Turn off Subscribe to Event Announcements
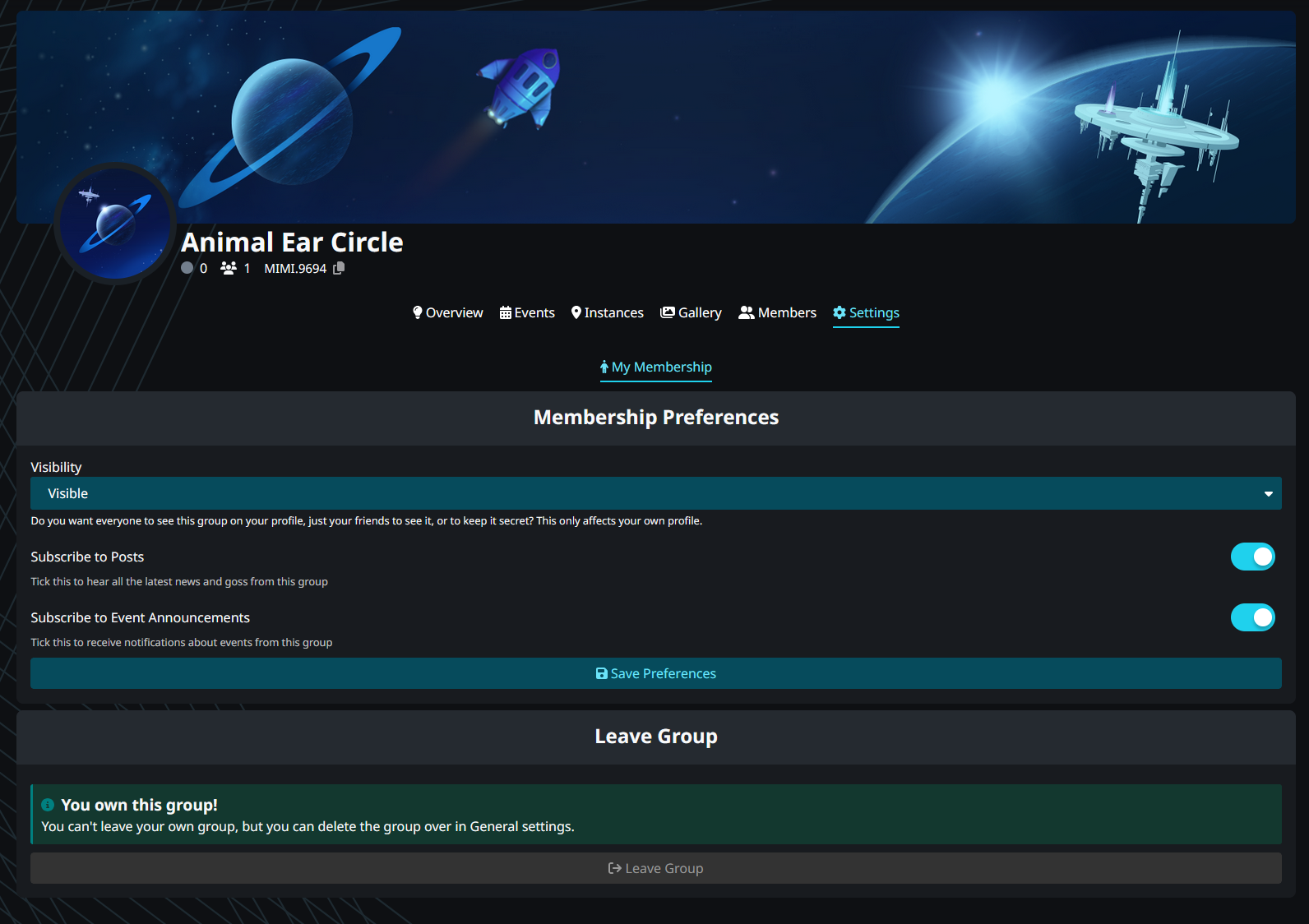This screenshot has height=924, width=1309. tap(1252, 617)
